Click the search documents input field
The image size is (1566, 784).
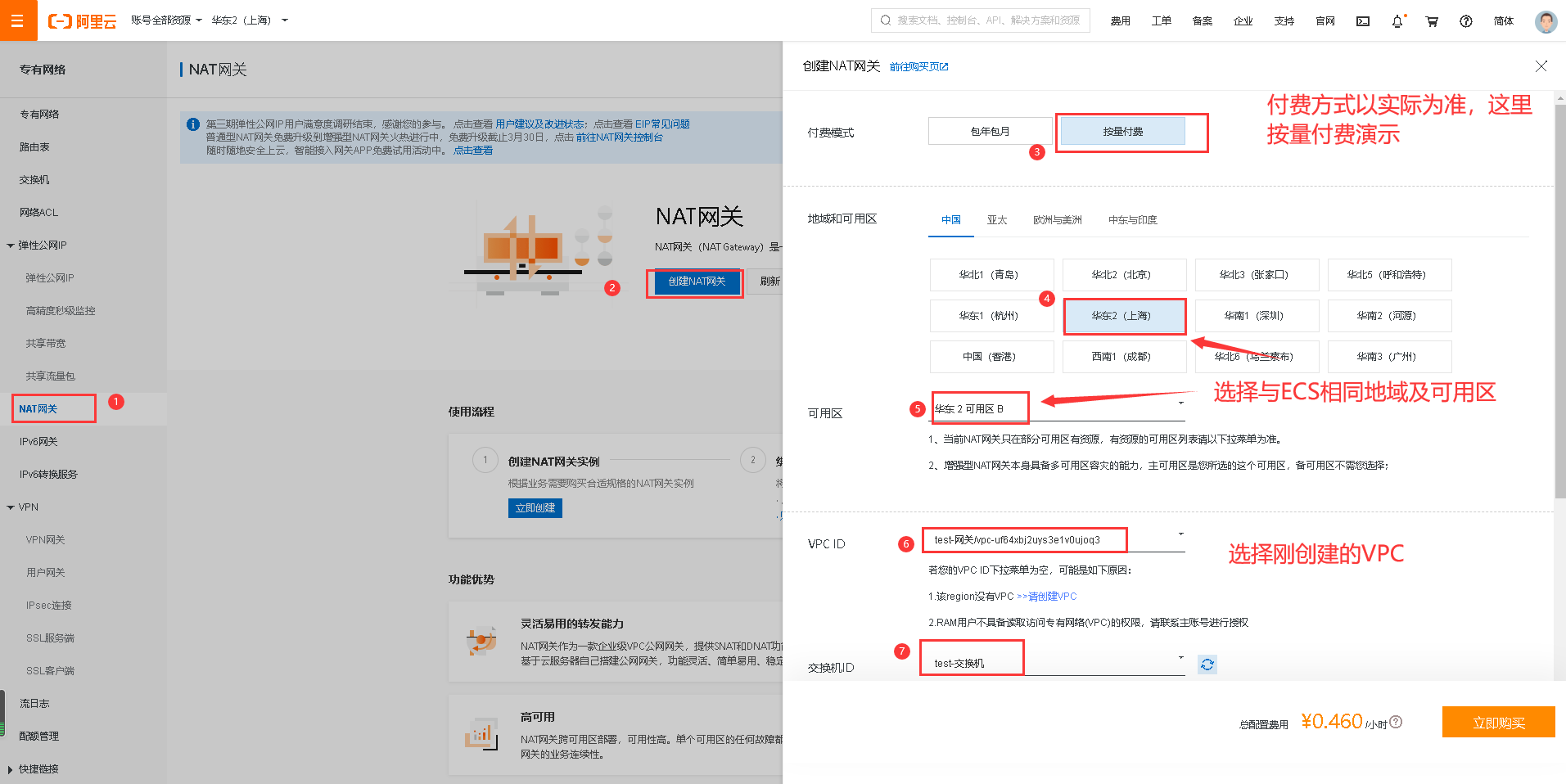981,20
